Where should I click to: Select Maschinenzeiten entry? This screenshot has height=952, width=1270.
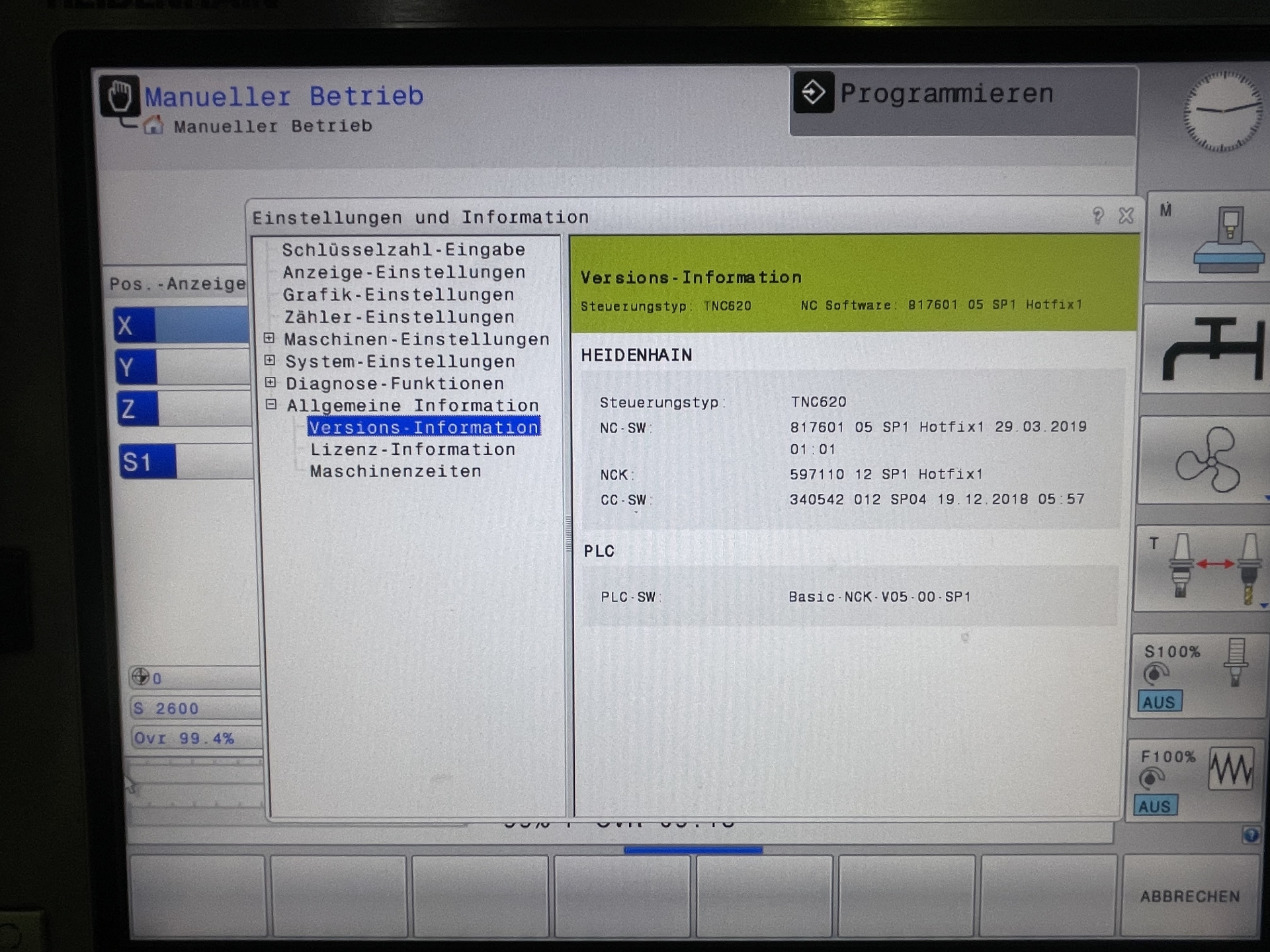[x=396, y=471]
